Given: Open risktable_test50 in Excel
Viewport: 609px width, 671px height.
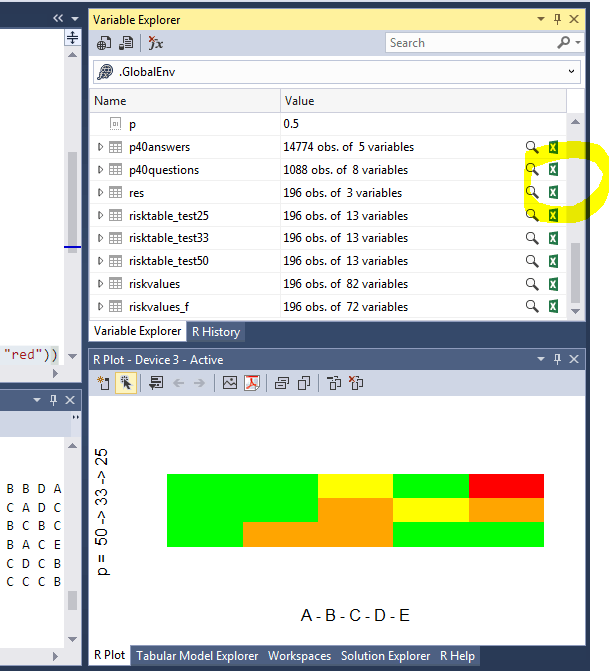Looking at the screenshot, I should pyautogui.click(x=553, y=261).
